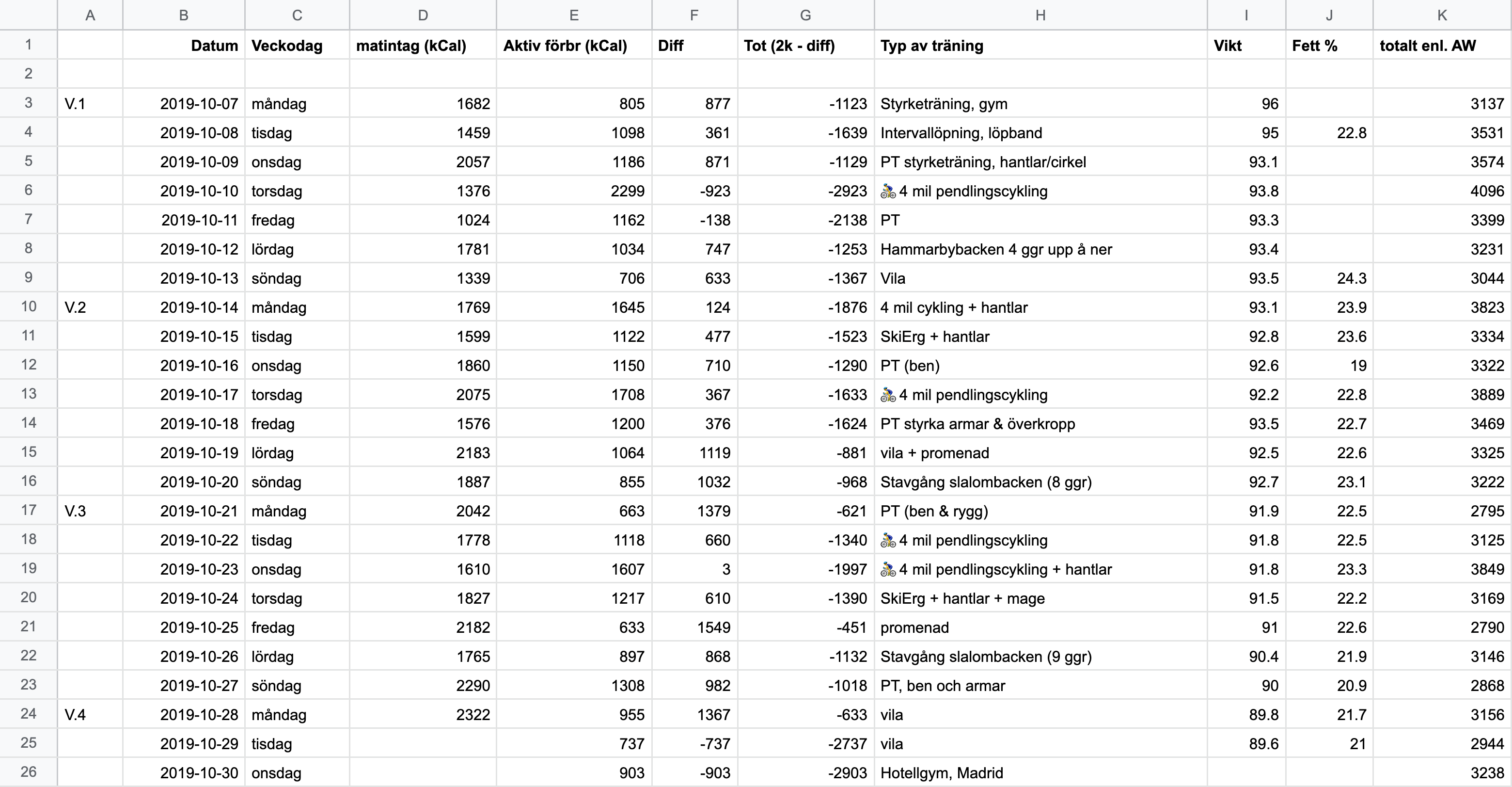Select the 'matintag (kCal)' header cell
This screenshot has height=787, width=1512.
pyautogui.click(x=423, y=45)
